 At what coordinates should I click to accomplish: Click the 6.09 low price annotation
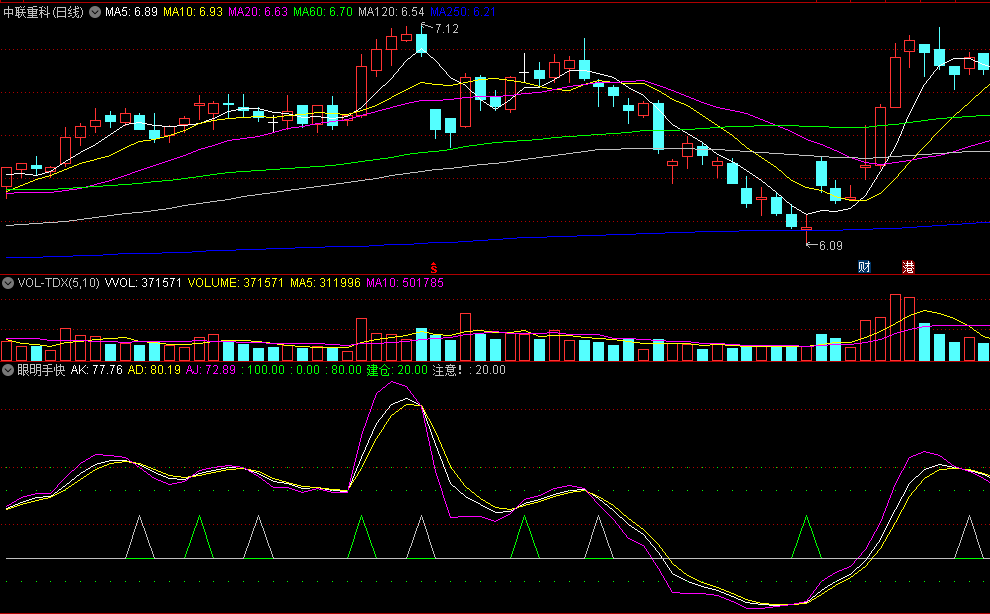click(x=830, y=246)
